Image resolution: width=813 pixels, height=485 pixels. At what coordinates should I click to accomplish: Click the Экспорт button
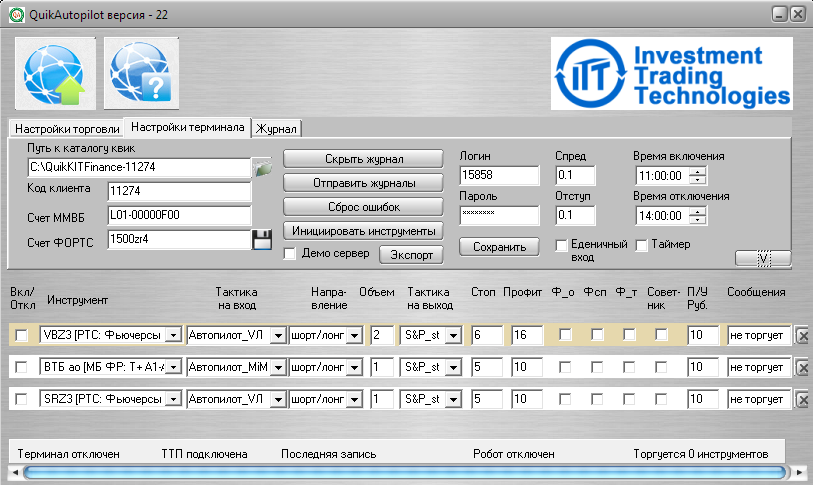pos(411,255)
